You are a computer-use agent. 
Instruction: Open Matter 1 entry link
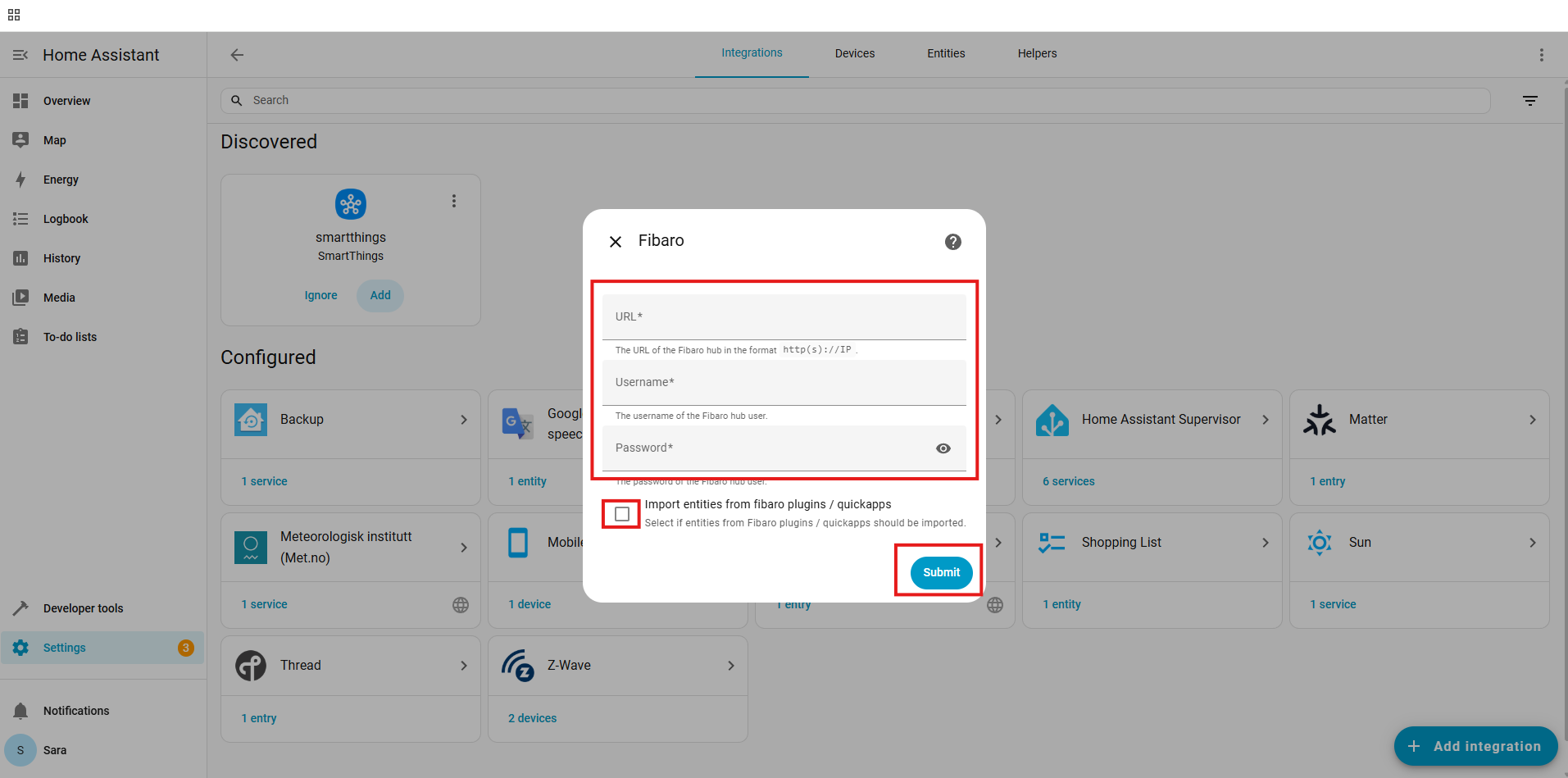coord(1328,481)
